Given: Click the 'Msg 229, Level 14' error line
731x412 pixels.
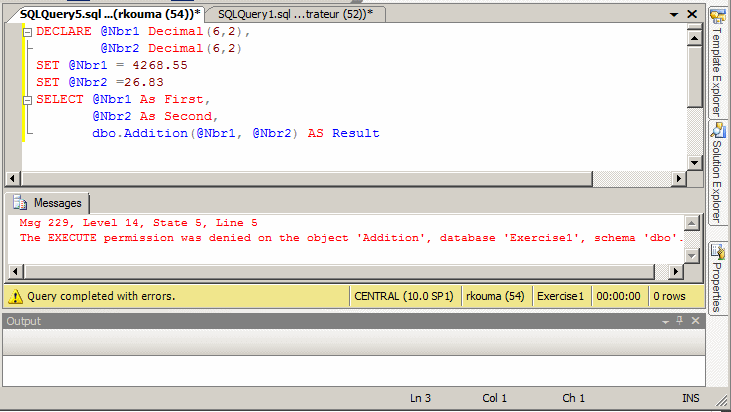Looking at the screenshot, I should pyautogui.click(x=138, y=223).
